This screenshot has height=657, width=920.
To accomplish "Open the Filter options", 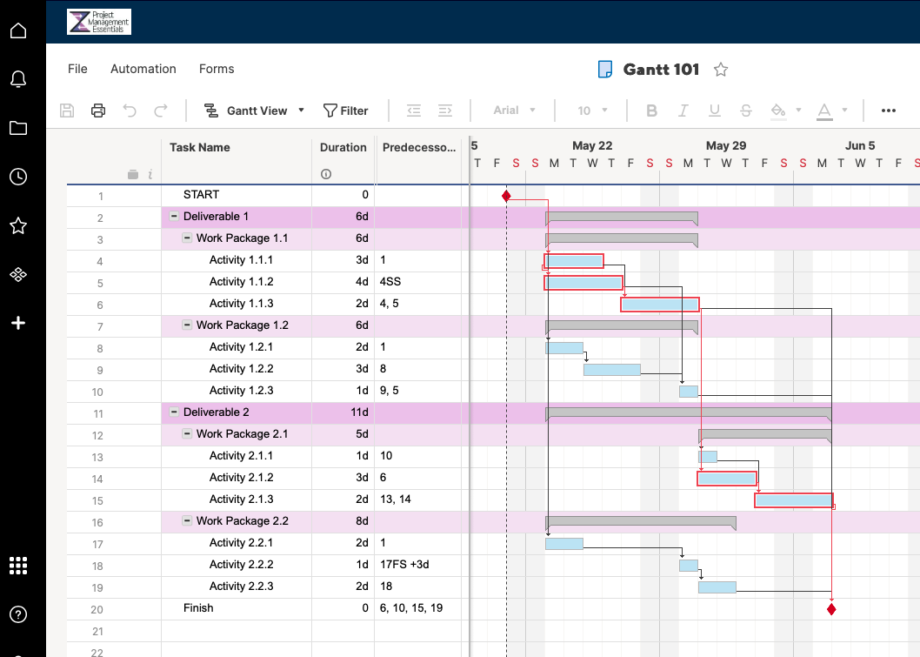I will (x=346, y=110).
